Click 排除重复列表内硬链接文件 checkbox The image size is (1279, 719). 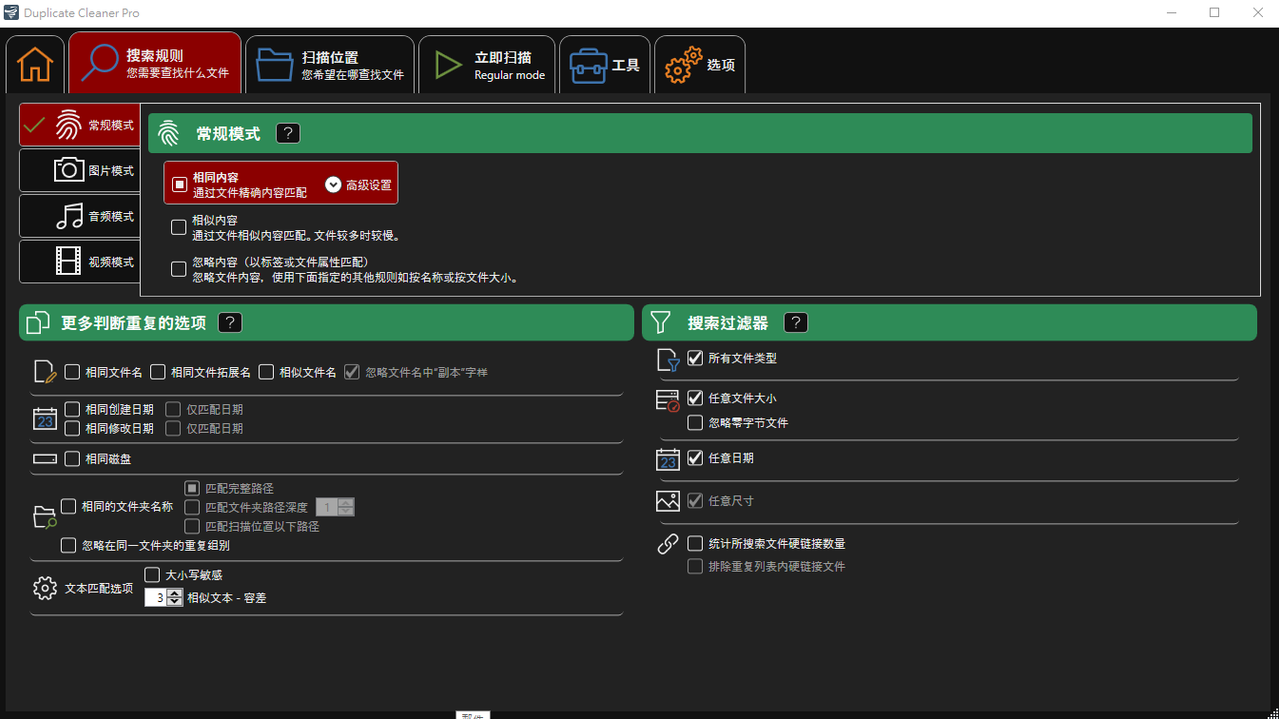point(695,566)
